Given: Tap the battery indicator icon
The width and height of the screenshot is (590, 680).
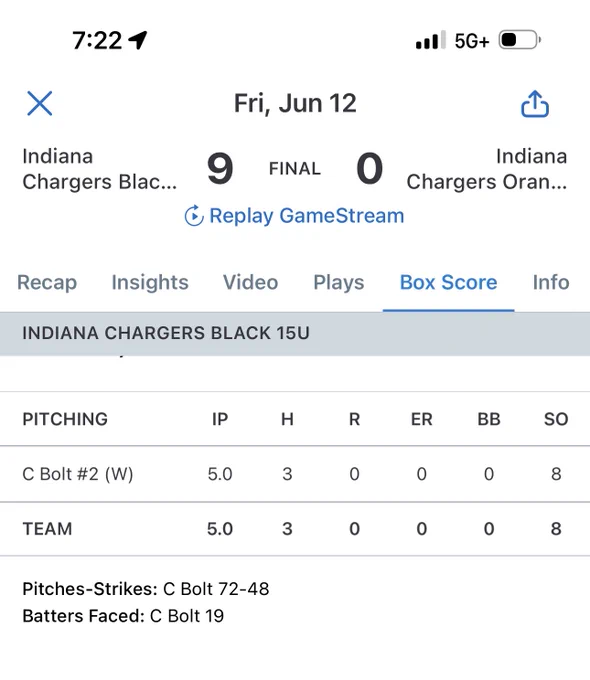Looking at the screenshot, I should point(520,40).
